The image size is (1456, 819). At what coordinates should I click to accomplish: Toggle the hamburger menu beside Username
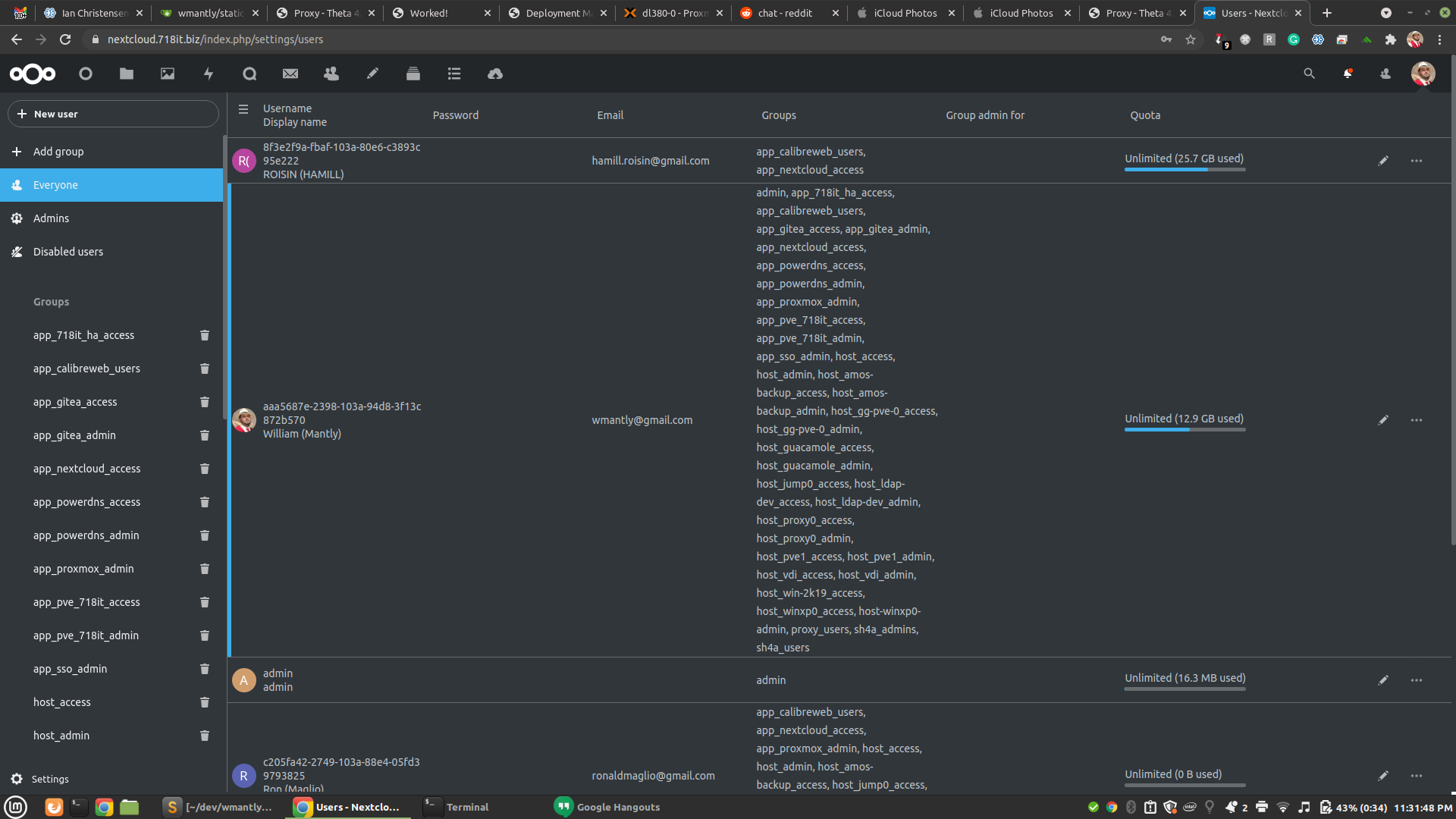pos(243,109)
